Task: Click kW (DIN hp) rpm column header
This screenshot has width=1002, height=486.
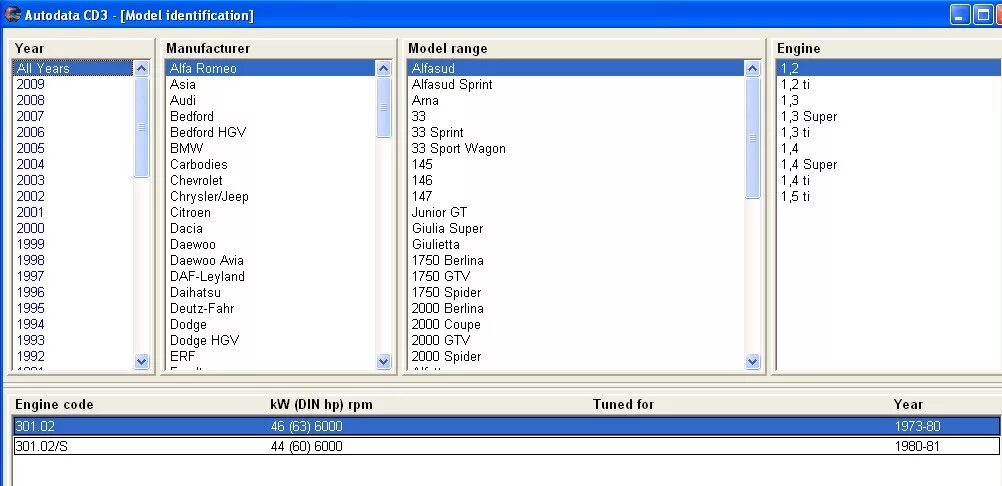Action: (x=321, y=404)
